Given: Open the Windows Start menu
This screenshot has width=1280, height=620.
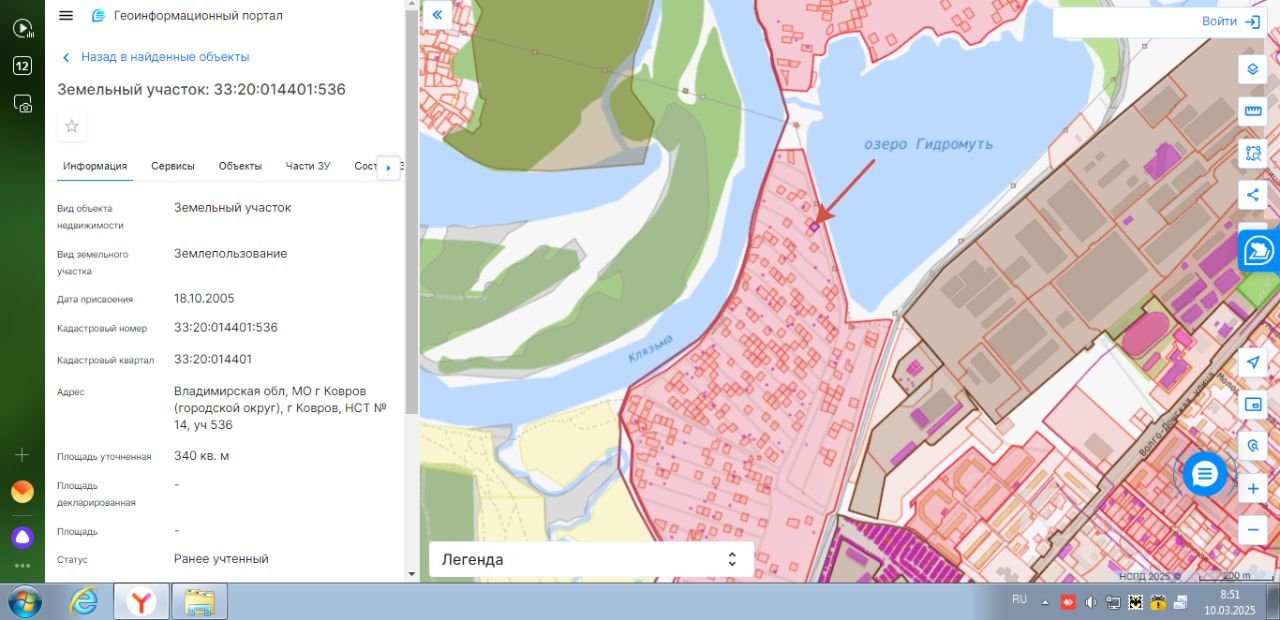Looking at the screenshot, I should tap(24, 601).
